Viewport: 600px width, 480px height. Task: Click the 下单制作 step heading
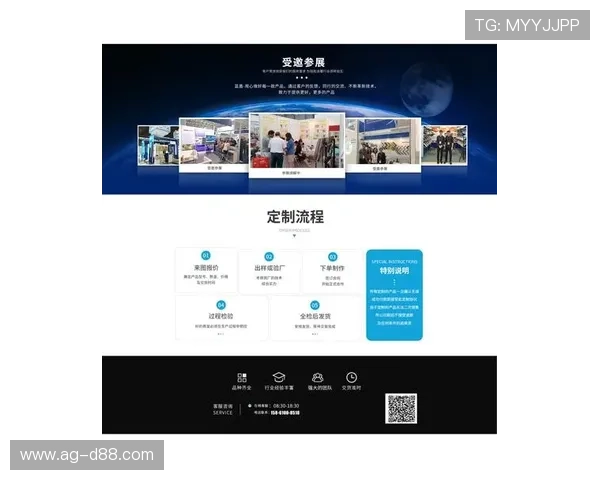pos(332,268)
